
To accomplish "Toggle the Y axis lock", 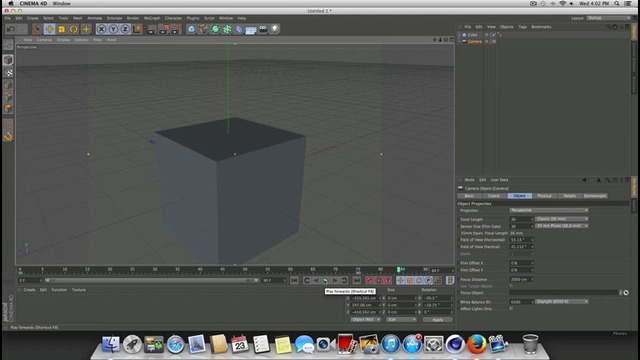I will pos(113,29).
